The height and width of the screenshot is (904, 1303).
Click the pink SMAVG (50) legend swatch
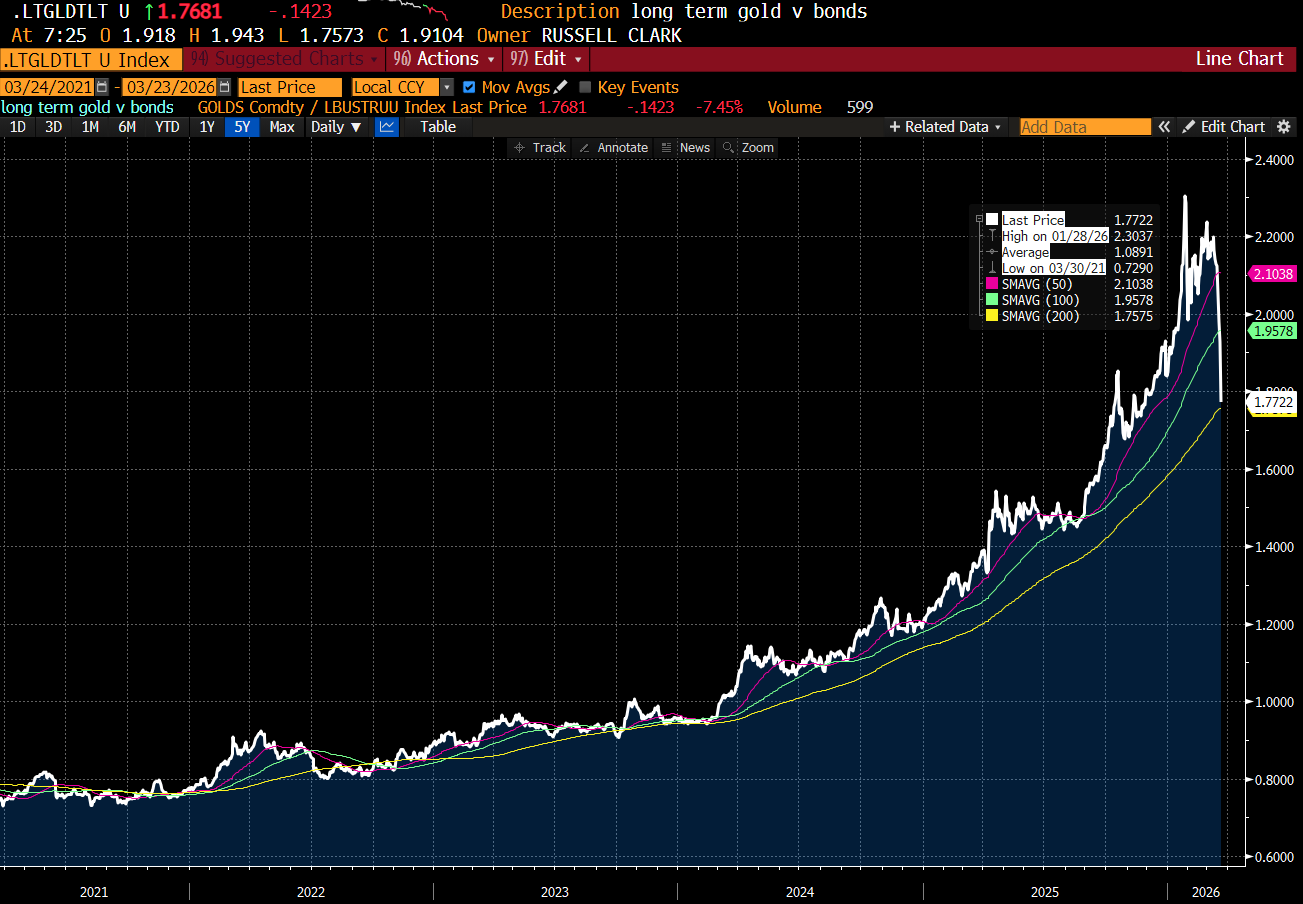pyautogui.click(x=991, y=284)
